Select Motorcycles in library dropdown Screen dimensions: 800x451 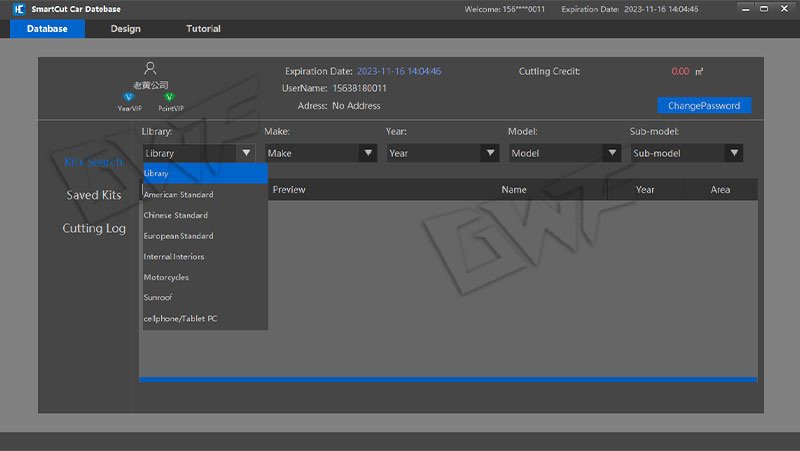167,277
